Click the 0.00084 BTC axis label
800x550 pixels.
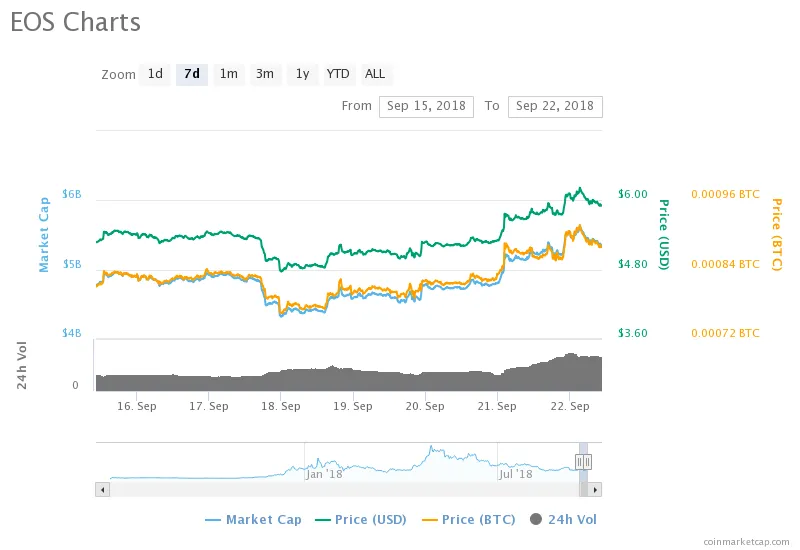point(725,264)
